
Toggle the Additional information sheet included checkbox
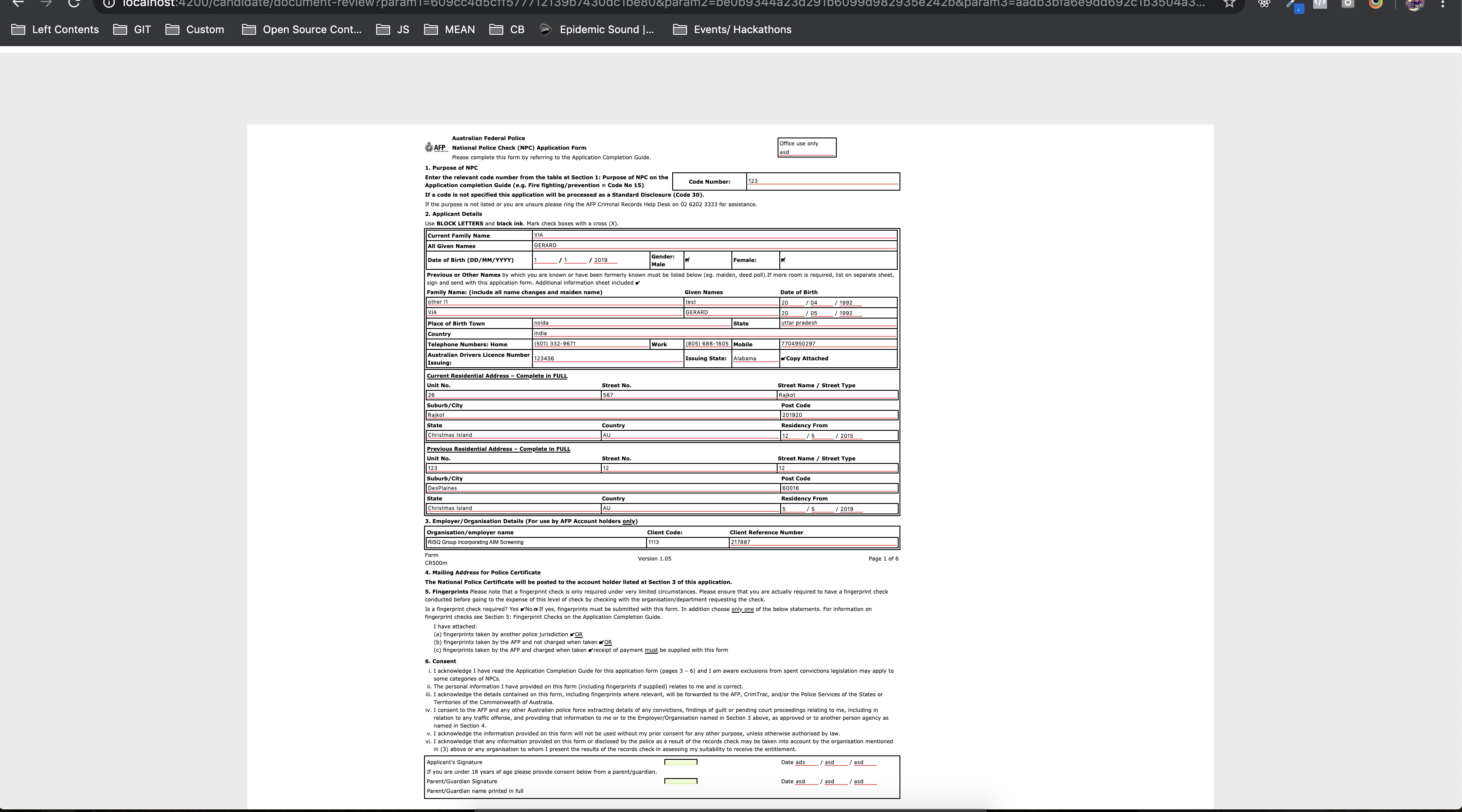tap(637, 282)
